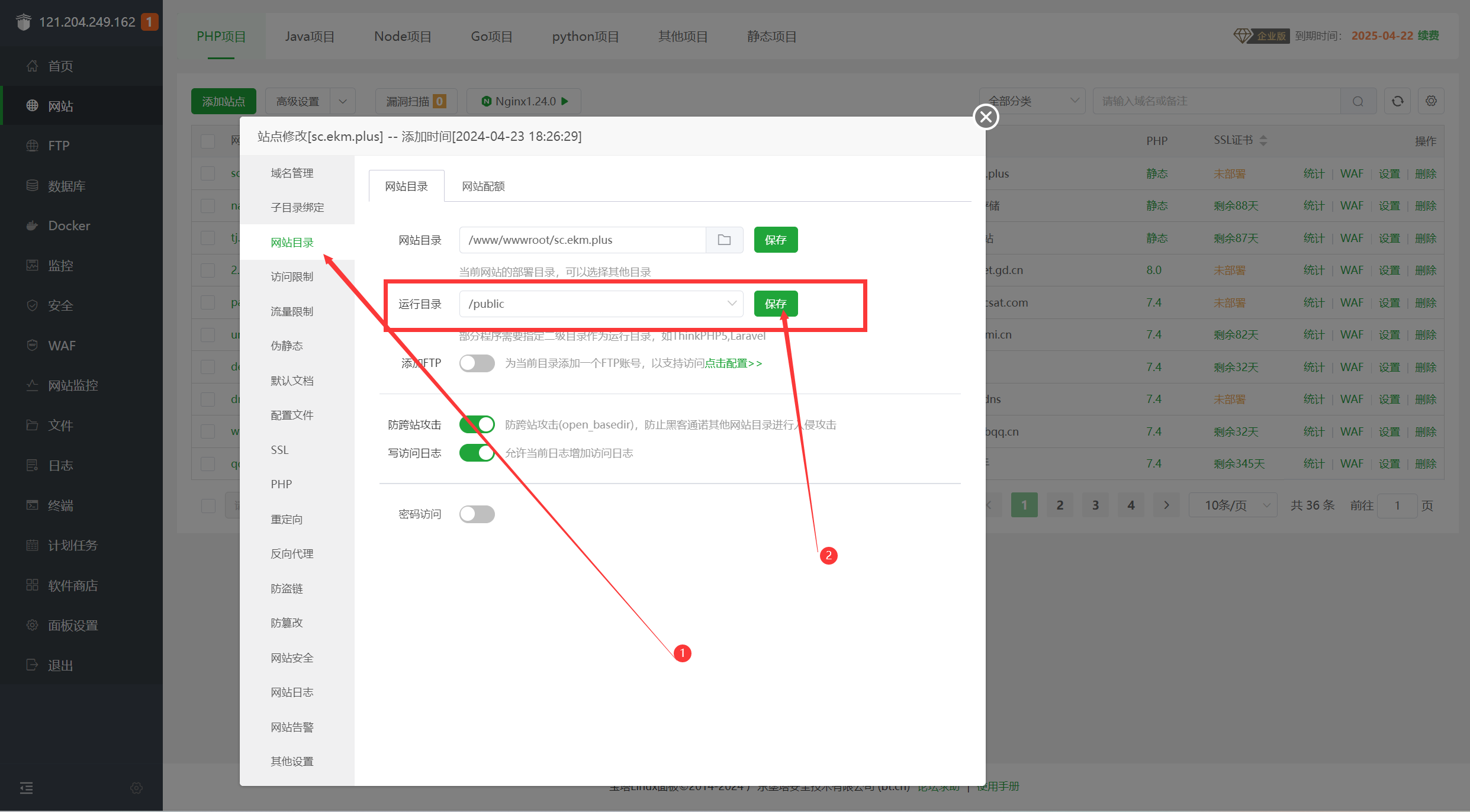Check the checkbox of the .plus site row
Viewport: 1470px width, 812px height.
tap(208, 173)
